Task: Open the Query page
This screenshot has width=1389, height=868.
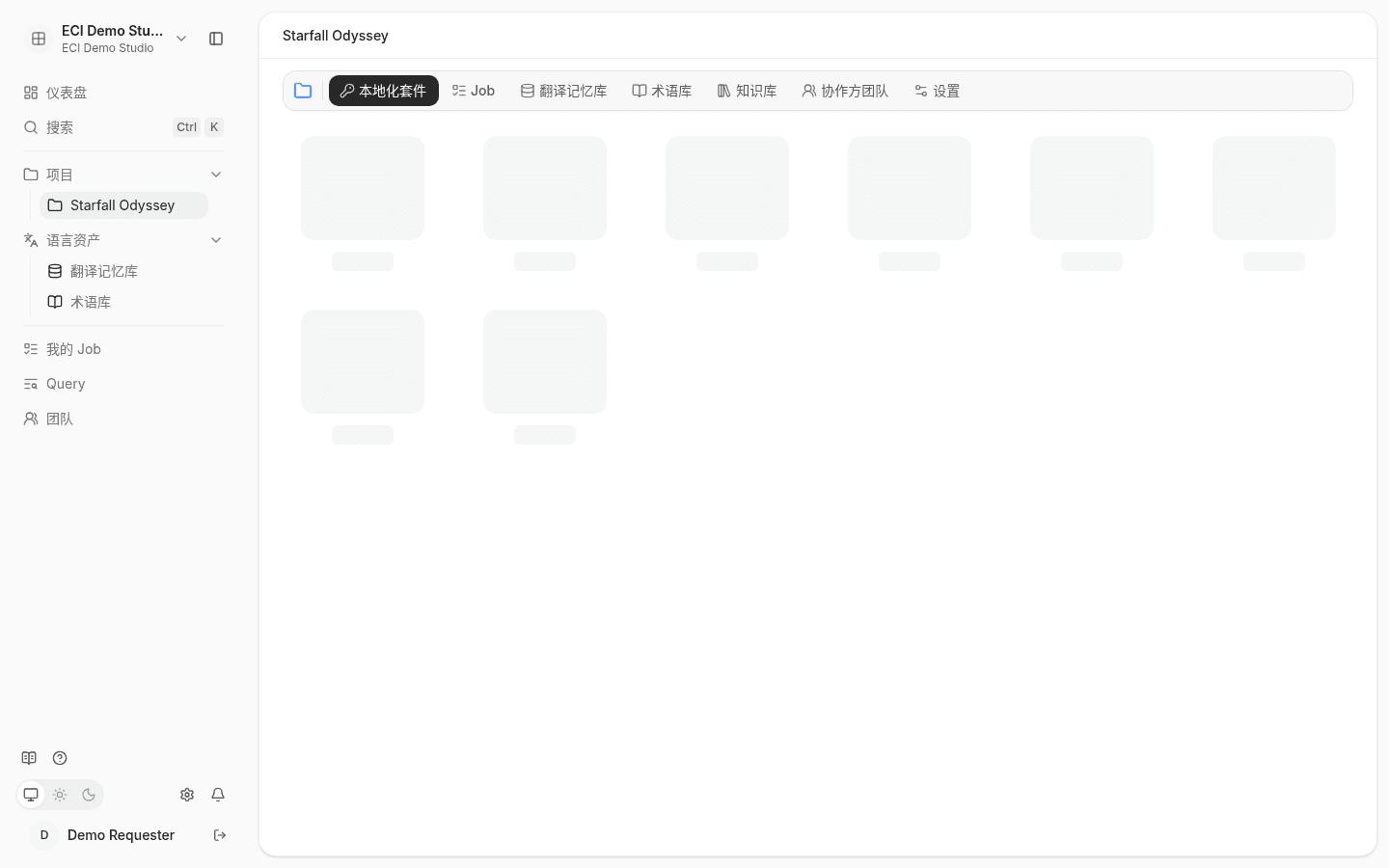Action: click(123, 384)
